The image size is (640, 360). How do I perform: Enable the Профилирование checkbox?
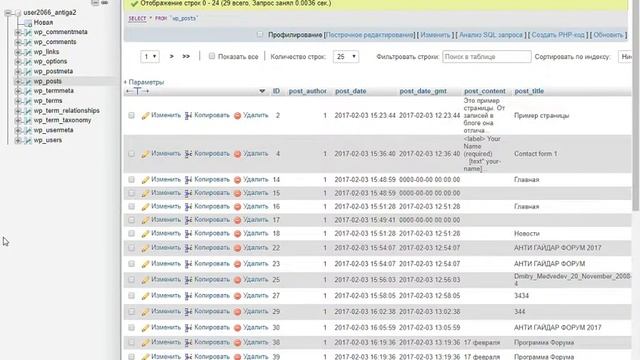pos(260,35)
